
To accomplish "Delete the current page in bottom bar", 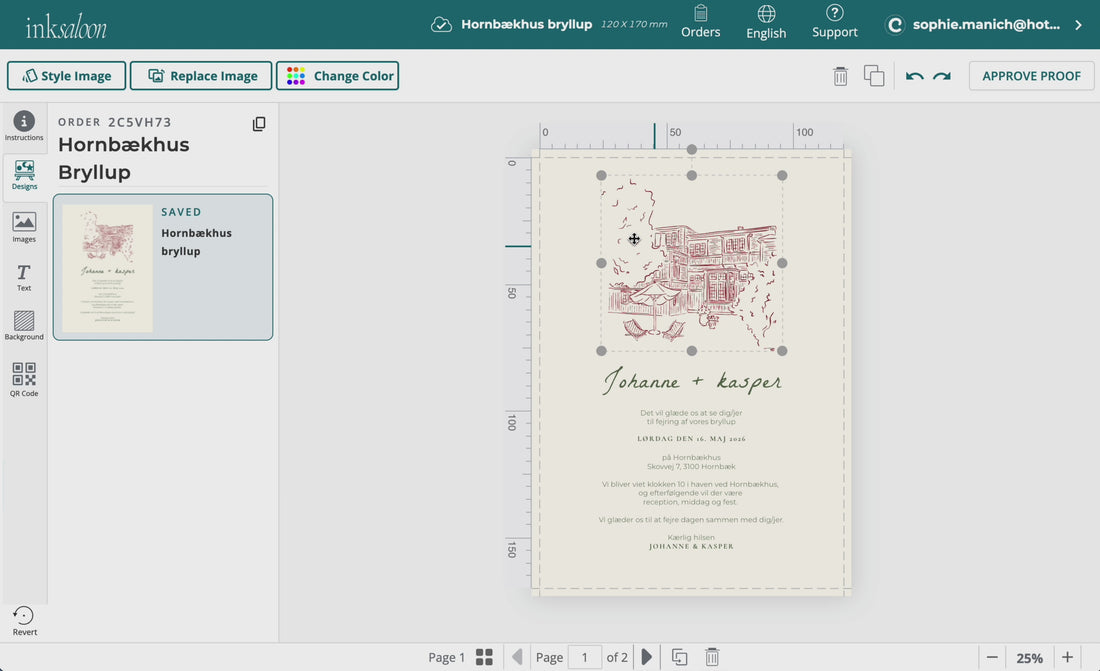I will [x=712, y=657].
